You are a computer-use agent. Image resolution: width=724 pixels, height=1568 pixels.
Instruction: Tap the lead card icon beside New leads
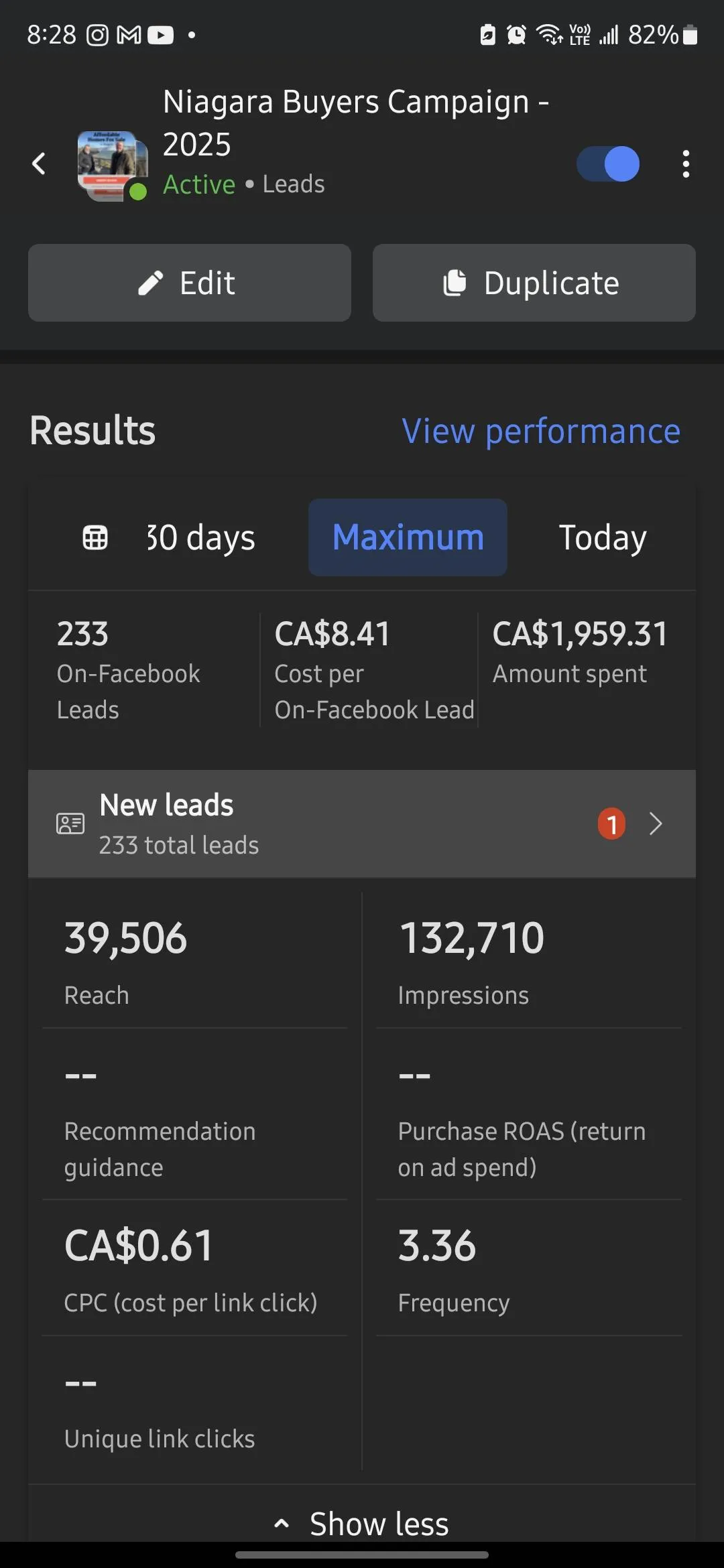pyautogui.click(x=70, y=824)
